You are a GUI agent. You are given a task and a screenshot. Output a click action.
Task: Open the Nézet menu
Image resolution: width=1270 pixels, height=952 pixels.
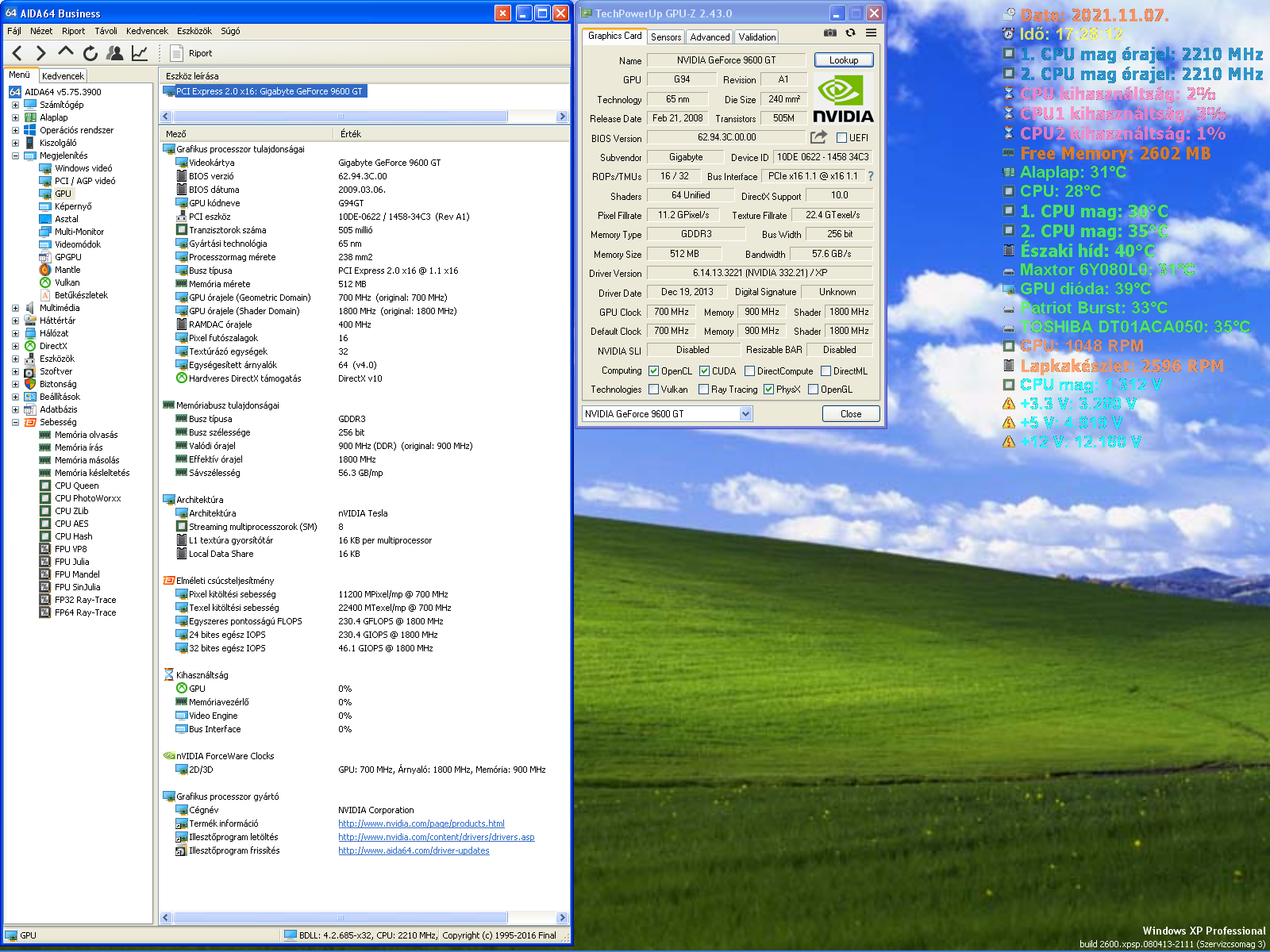(x=41, y=31)
